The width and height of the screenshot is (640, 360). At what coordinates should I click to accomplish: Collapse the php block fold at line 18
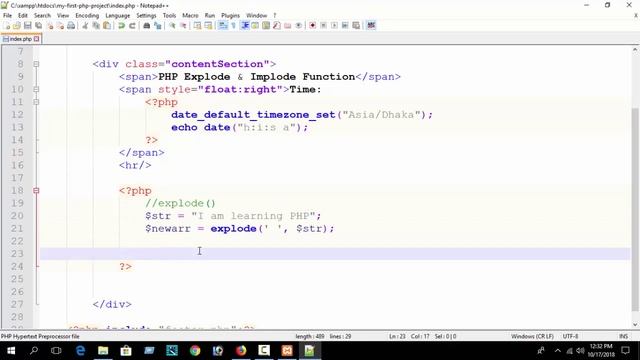(36, 191)
